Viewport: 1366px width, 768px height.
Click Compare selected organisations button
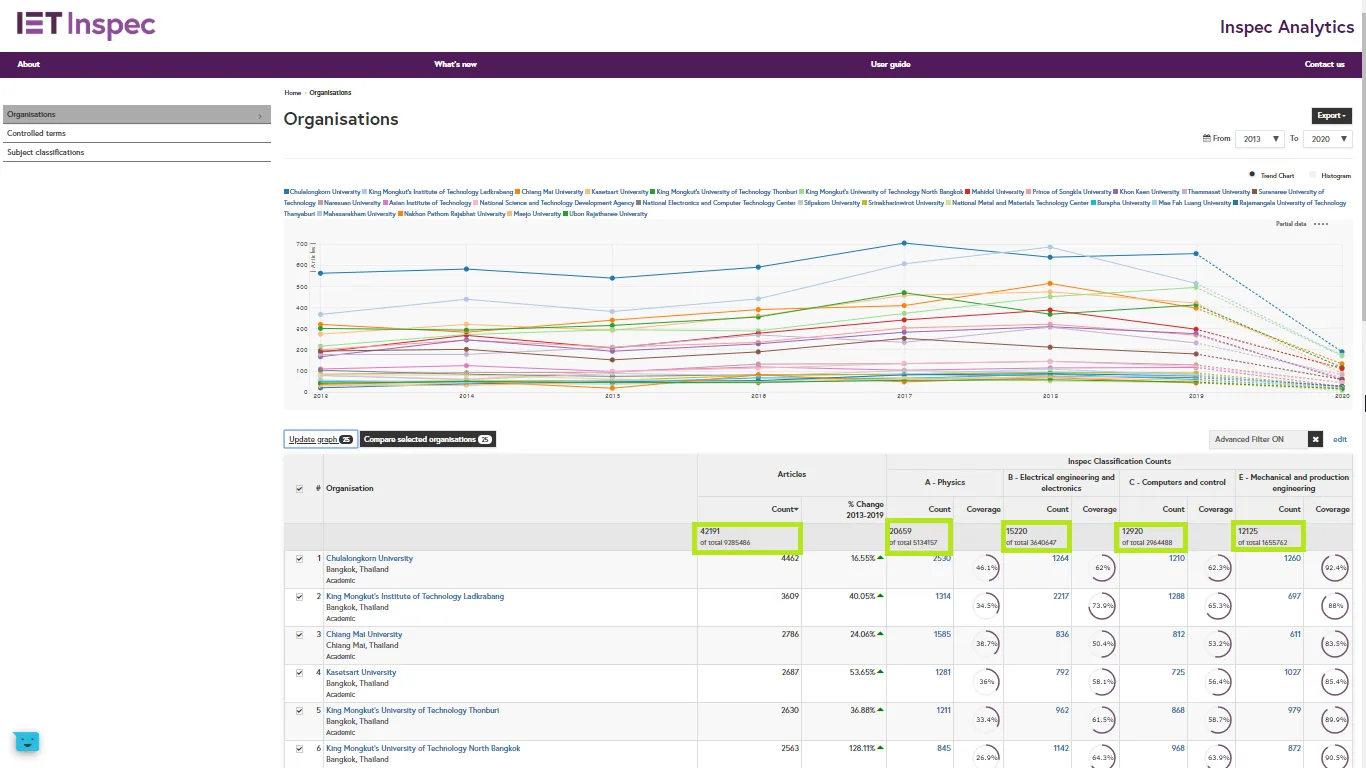point(427,439)
